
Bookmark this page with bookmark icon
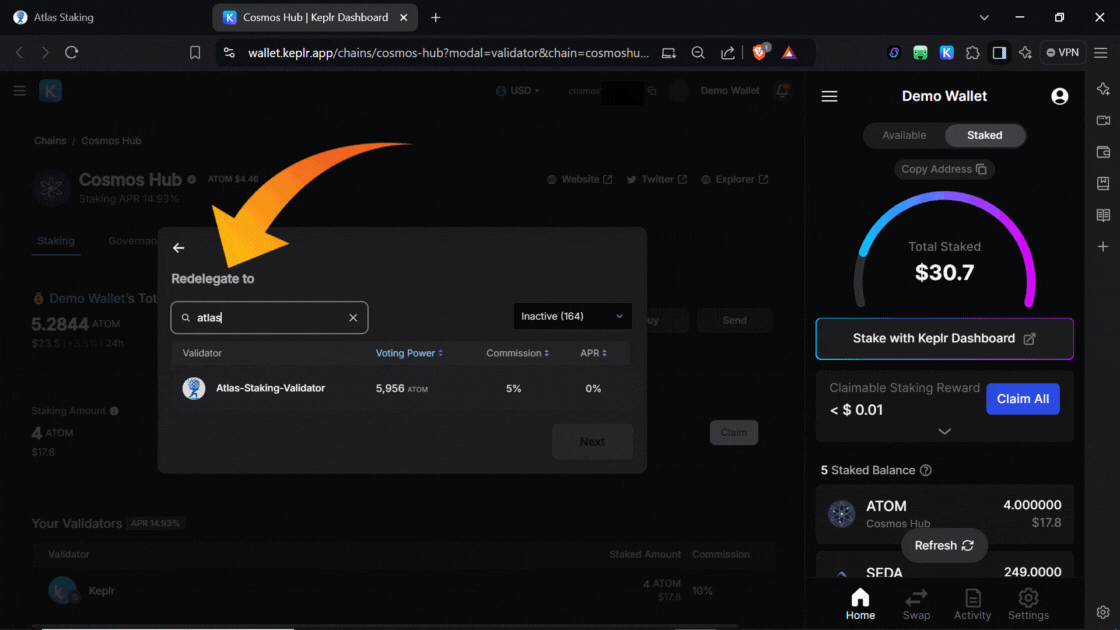(195, 53)
